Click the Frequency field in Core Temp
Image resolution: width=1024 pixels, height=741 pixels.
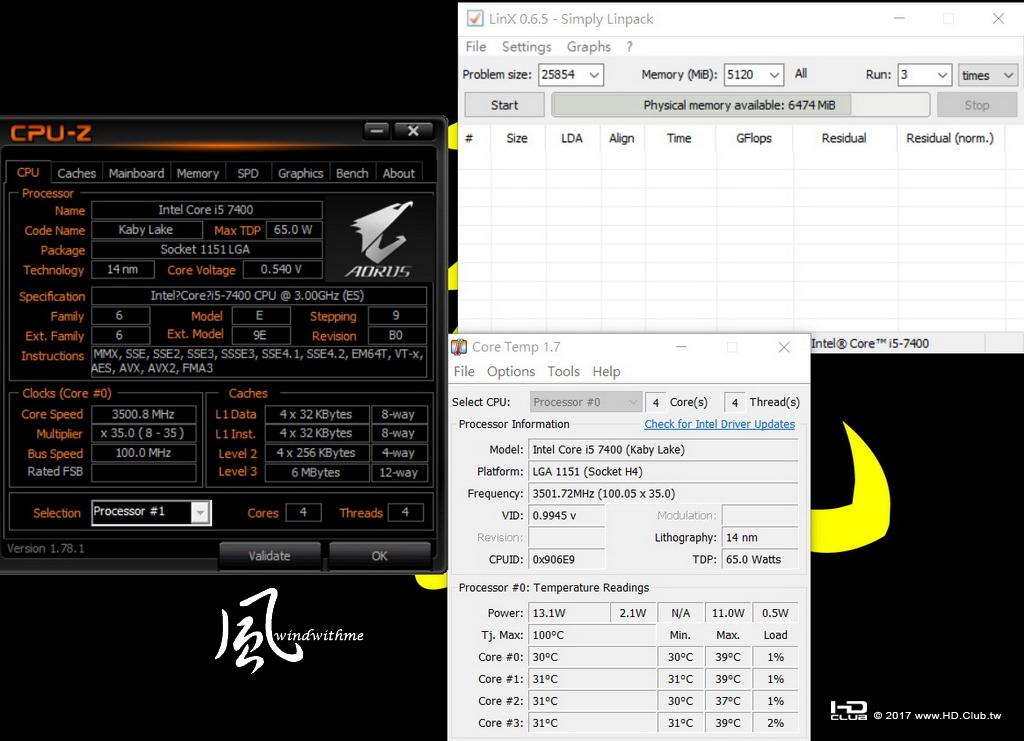[663, 494]
